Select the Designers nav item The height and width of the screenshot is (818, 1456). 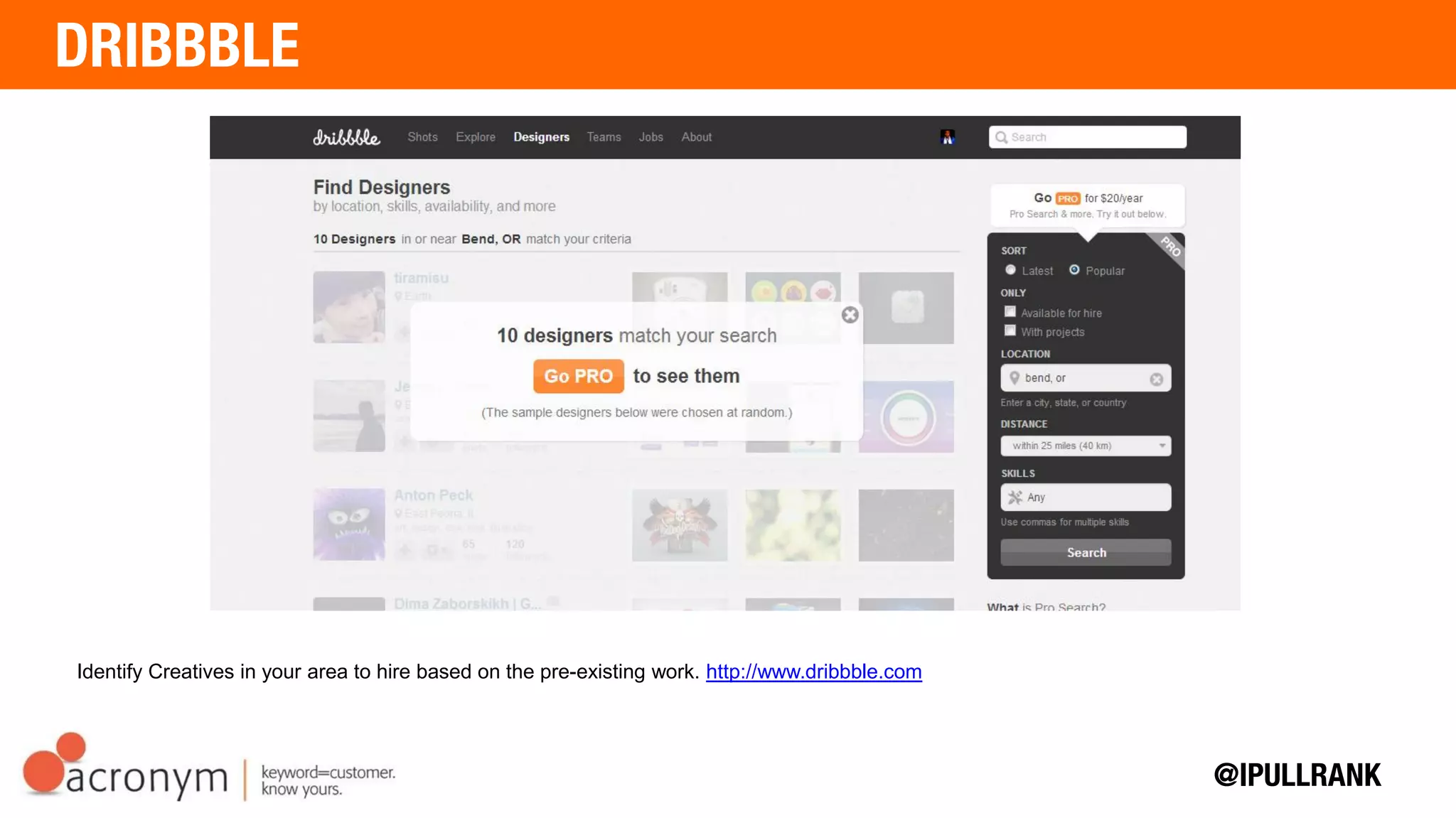pyautogui.click(x=541, y=137)
